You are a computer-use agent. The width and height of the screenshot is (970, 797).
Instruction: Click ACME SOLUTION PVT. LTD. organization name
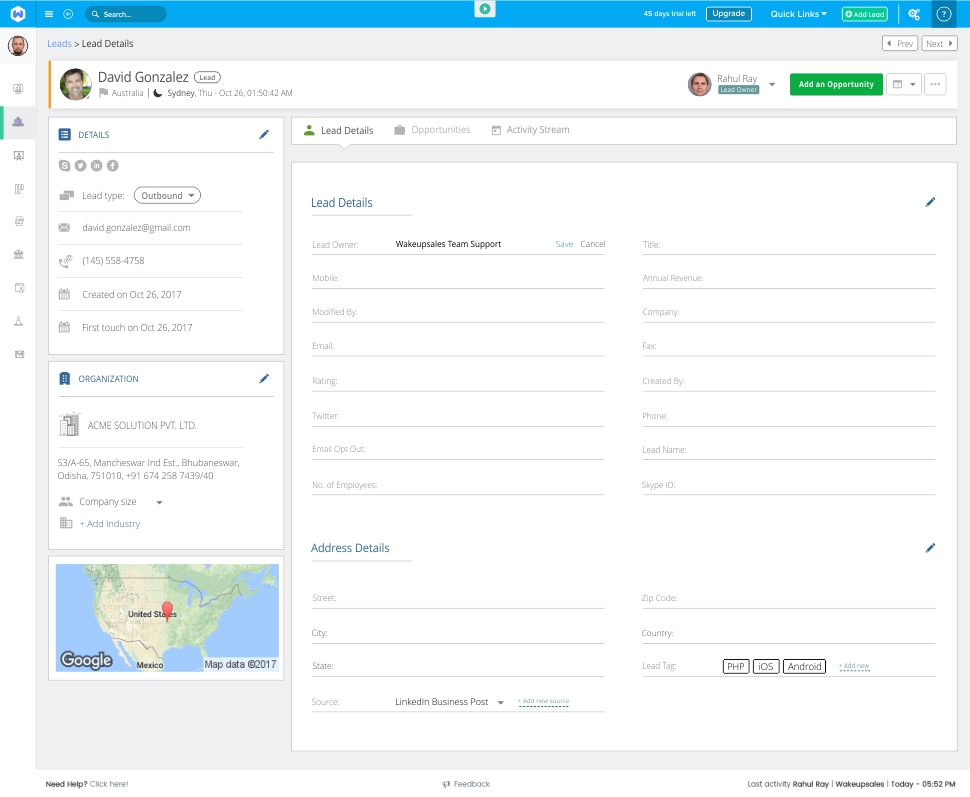click(142, 426)
